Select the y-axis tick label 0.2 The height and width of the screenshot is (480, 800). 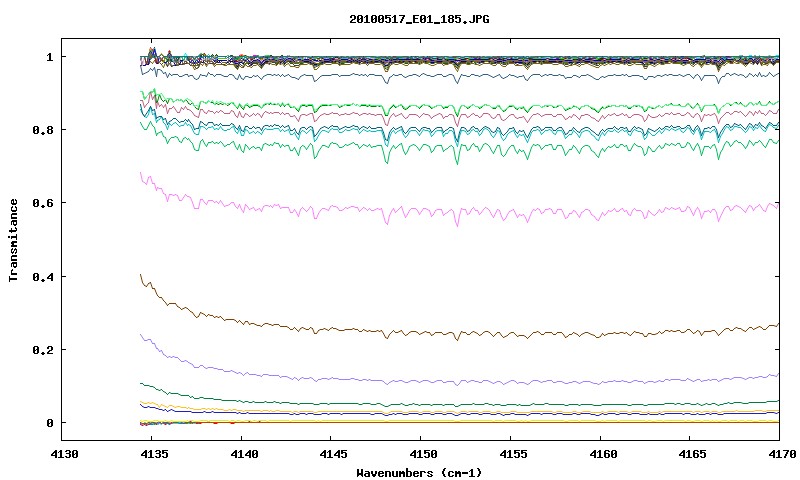43,350
